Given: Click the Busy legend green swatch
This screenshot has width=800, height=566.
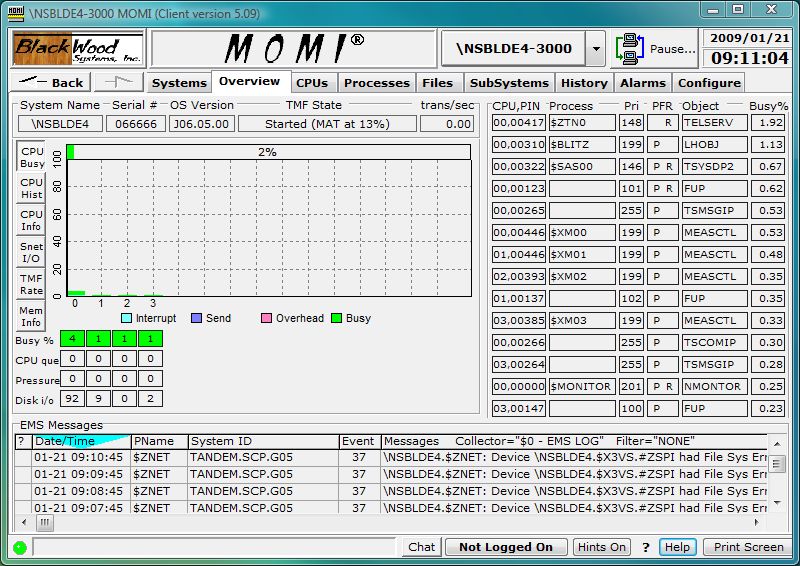Looking at the screenshot, I should pyautogui.click(x=336, y=318).
